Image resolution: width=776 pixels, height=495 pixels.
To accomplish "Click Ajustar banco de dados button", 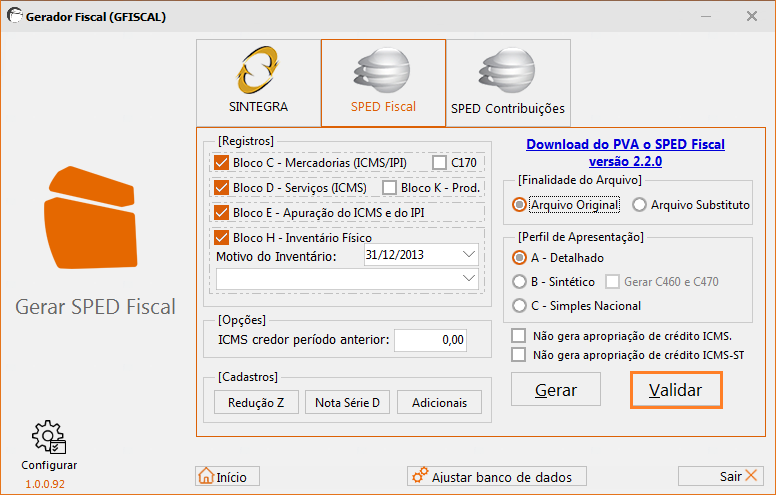I will point(497,476).
